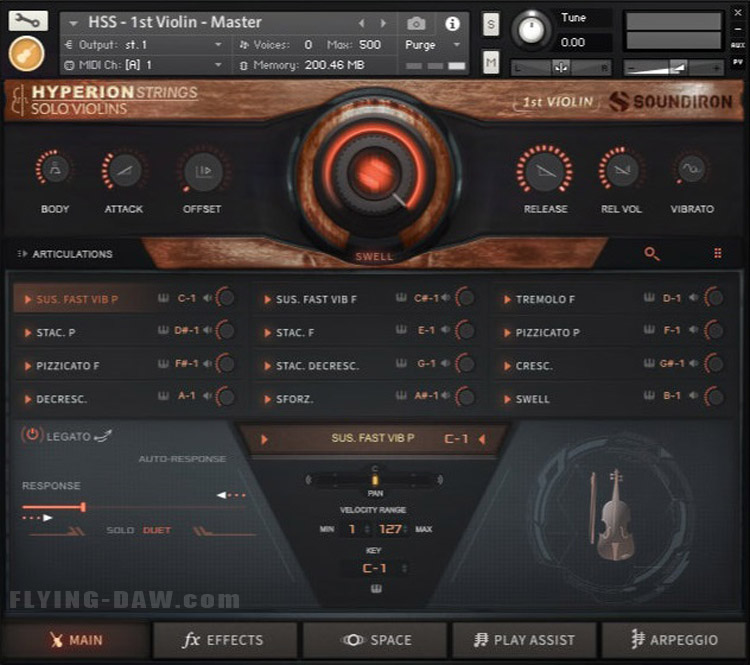Click the VIBRATO knob
Screen dimensions: 750x665
pyautogui.click(x=691, y=168)
